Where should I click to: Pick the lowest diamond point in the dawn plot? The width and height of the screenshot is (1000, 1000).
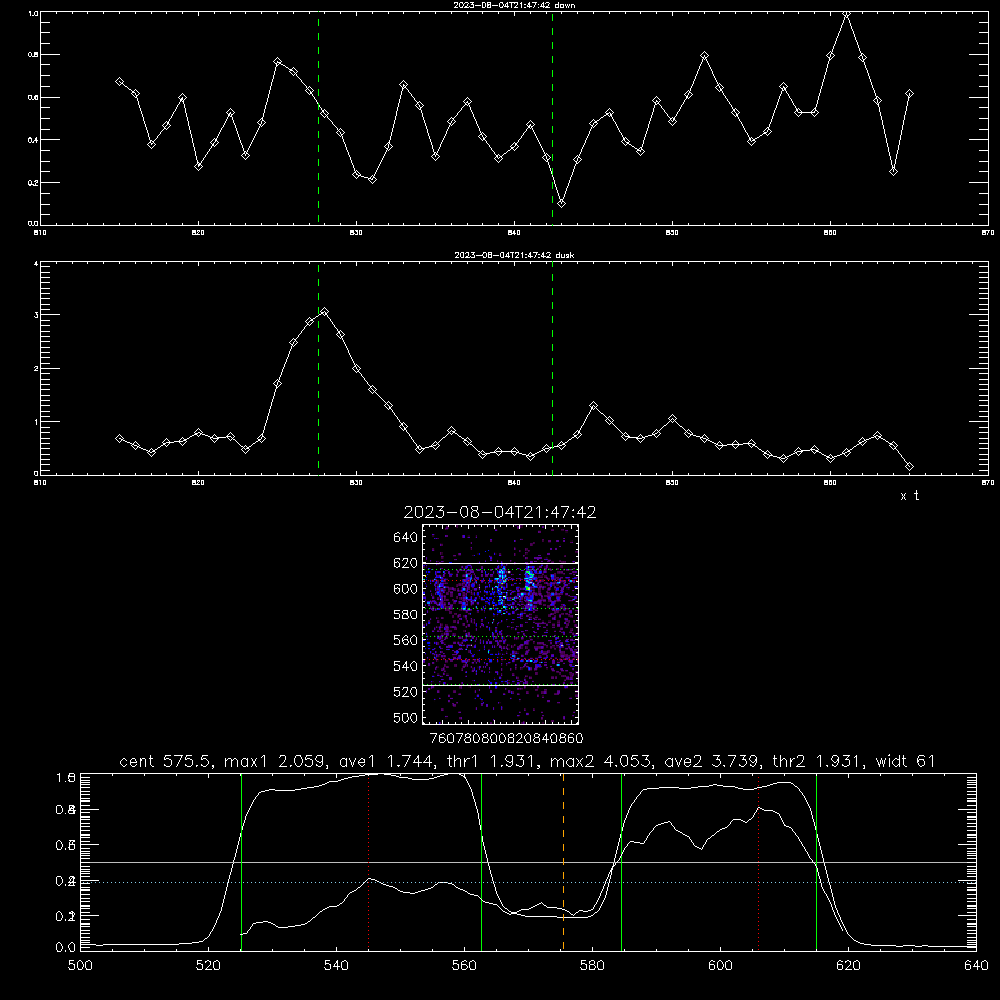tap(561, 203)
